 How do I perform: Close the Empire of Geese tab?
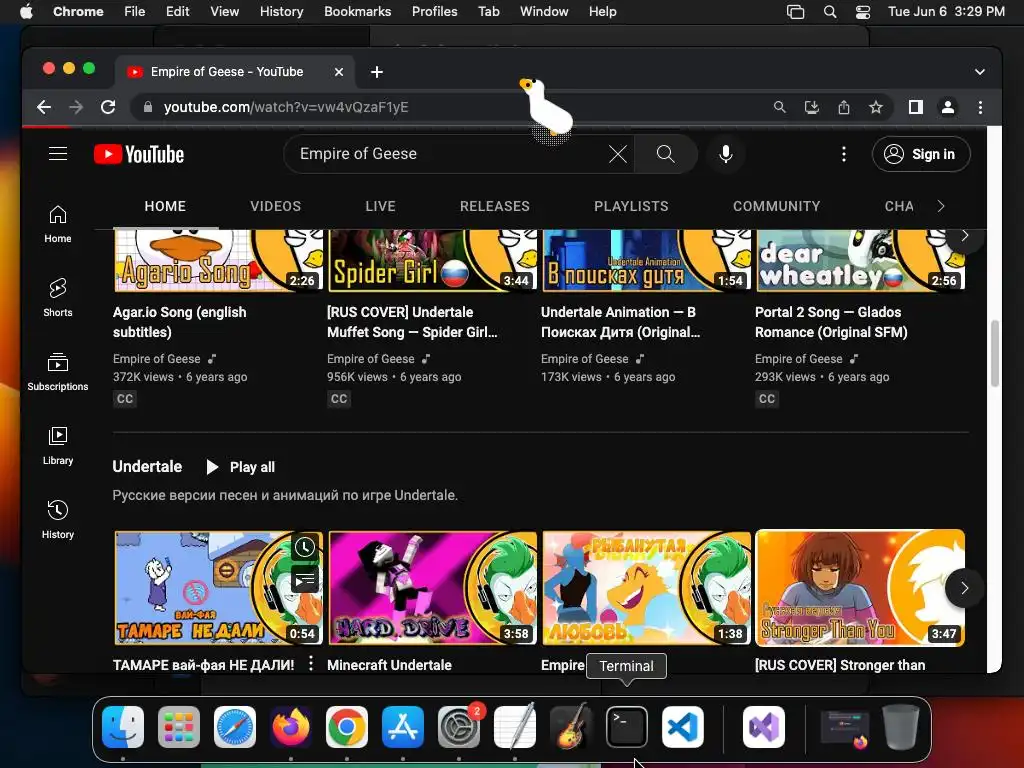click(x=339, y=72)
